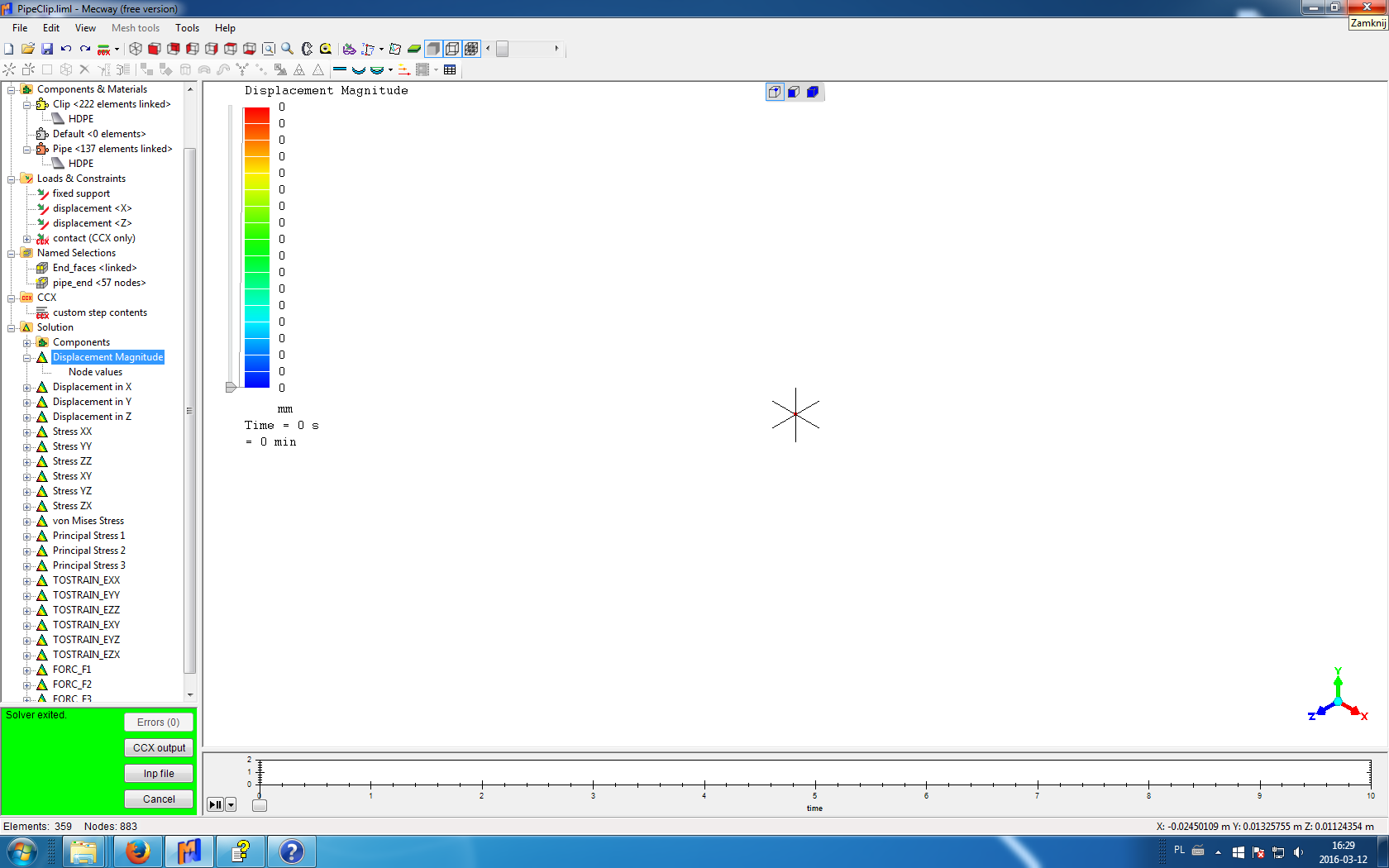Toggle the mesh element edges display
This screenshot has width=1389, height=868.
coord(471,49)
